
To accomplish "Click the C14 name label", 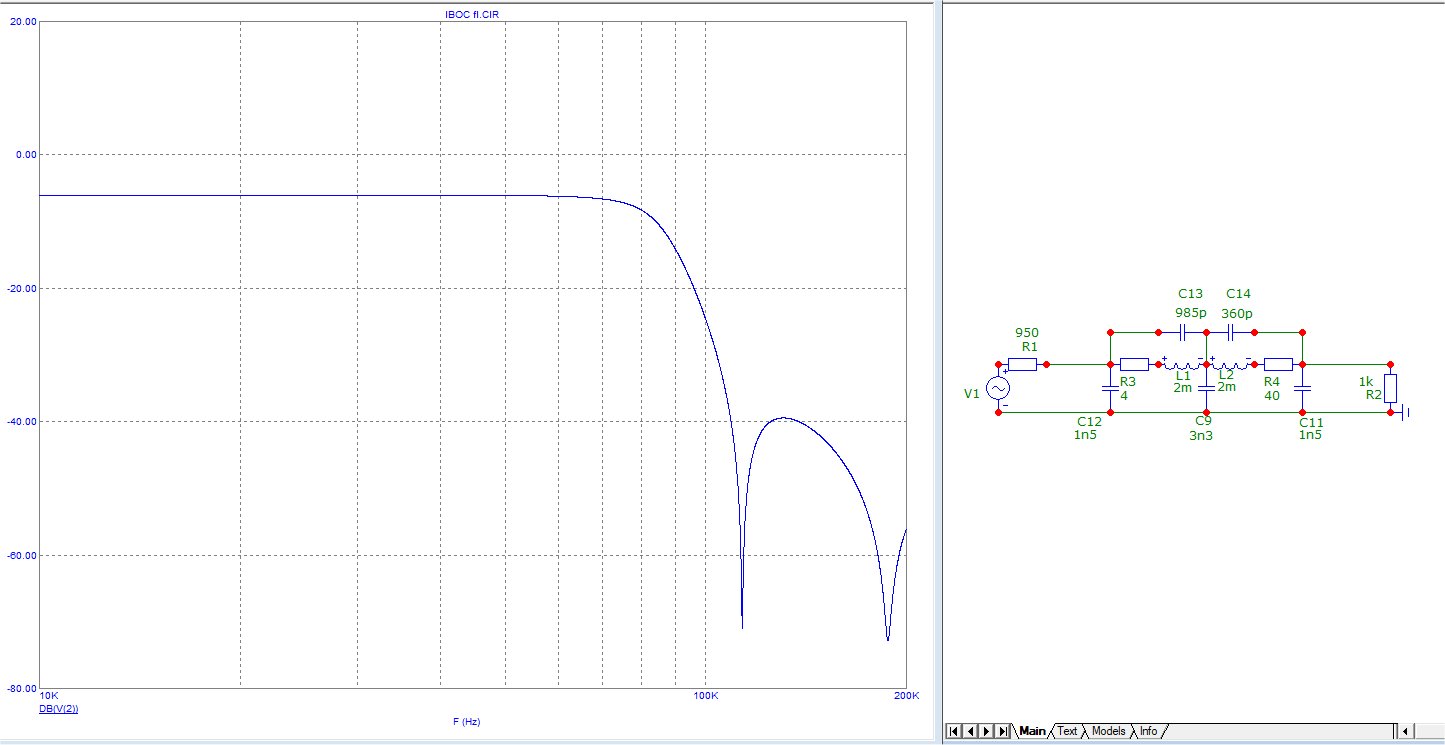I will pyautogui.click(x=1238, y=294).
